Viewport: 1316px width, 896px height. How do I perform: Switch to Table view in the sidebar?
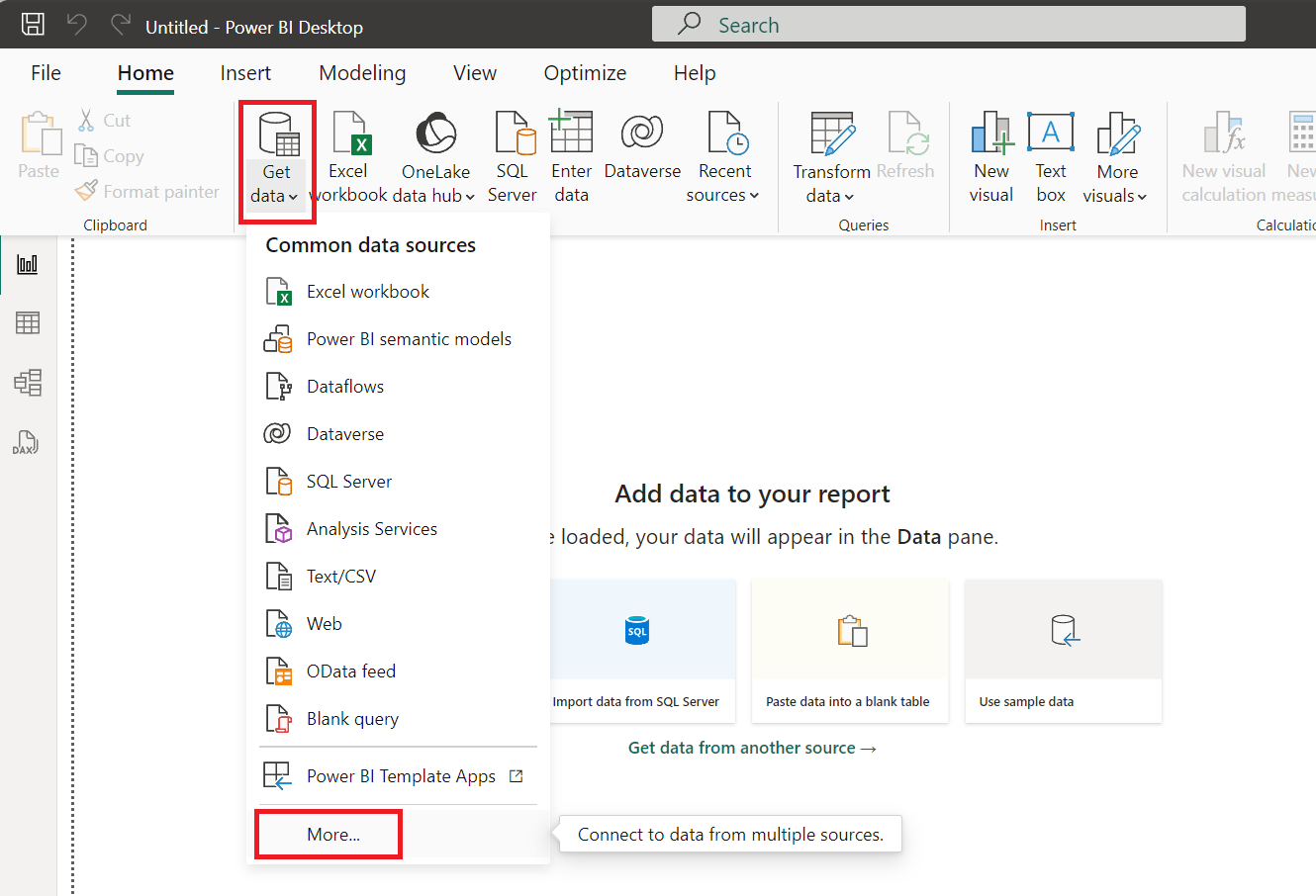point(28,322)
